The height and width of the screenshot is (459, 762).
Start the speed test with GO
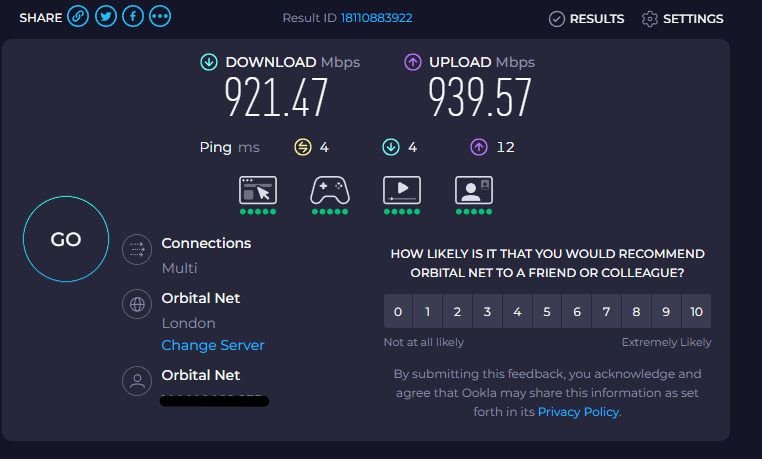(x=66, y=239)
